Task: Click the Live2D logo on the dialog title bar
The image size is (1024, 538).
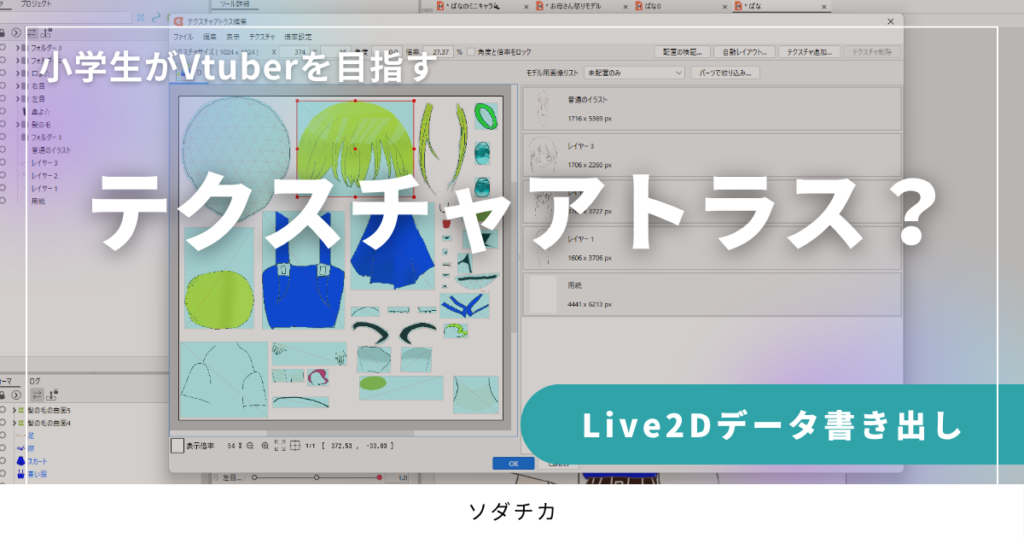Action: [x=178, y=22]
